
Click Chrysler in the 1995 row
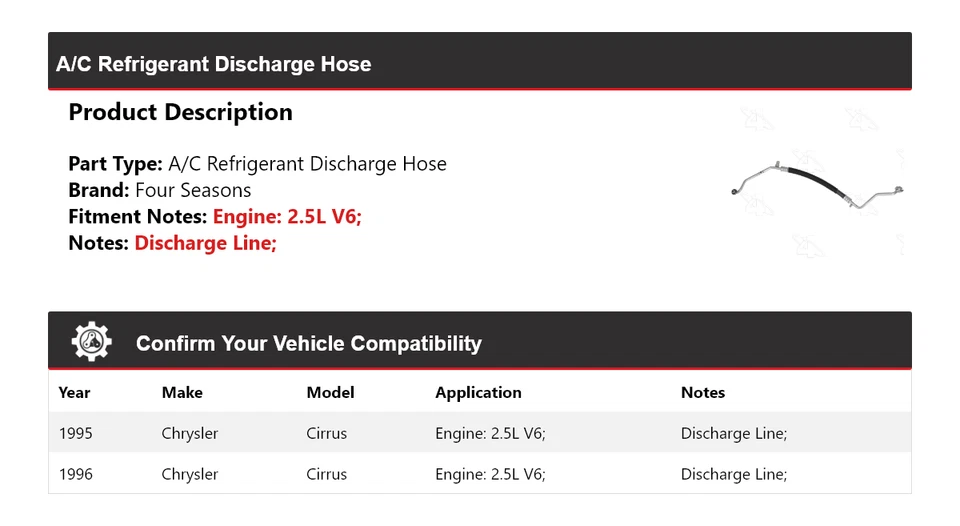tap(189, 433)
